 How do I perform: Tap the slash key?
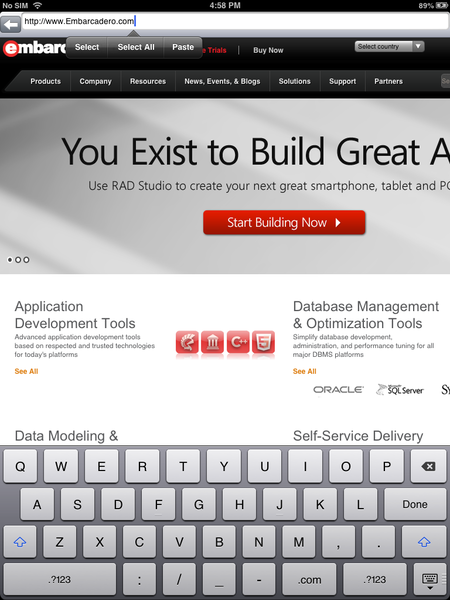[179, 580]
